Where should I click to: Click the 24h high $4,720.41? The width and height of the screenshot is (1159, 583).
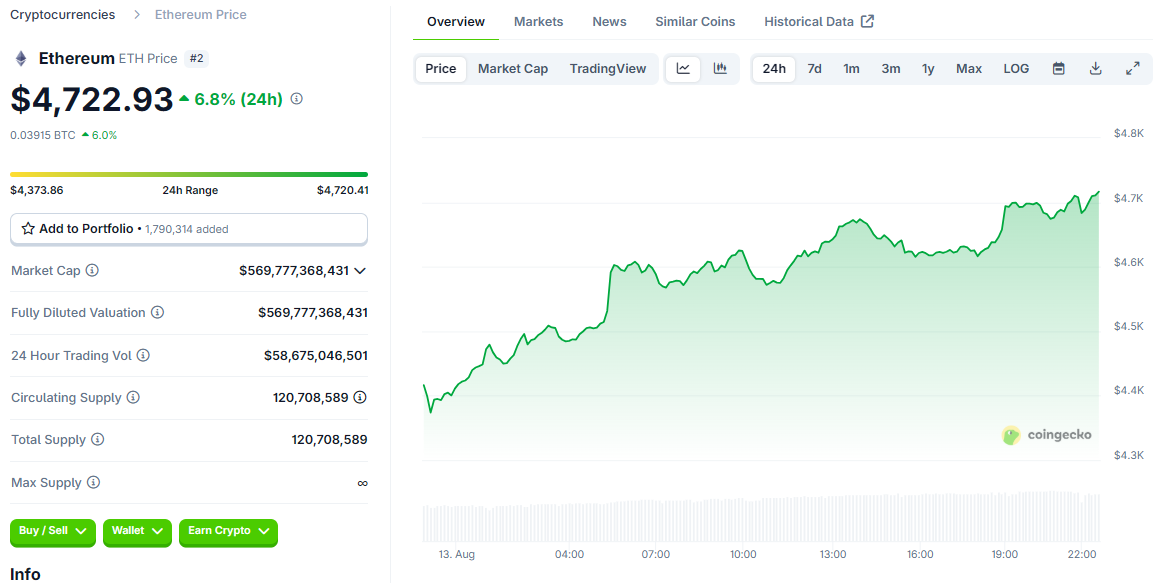click(342, 190)
